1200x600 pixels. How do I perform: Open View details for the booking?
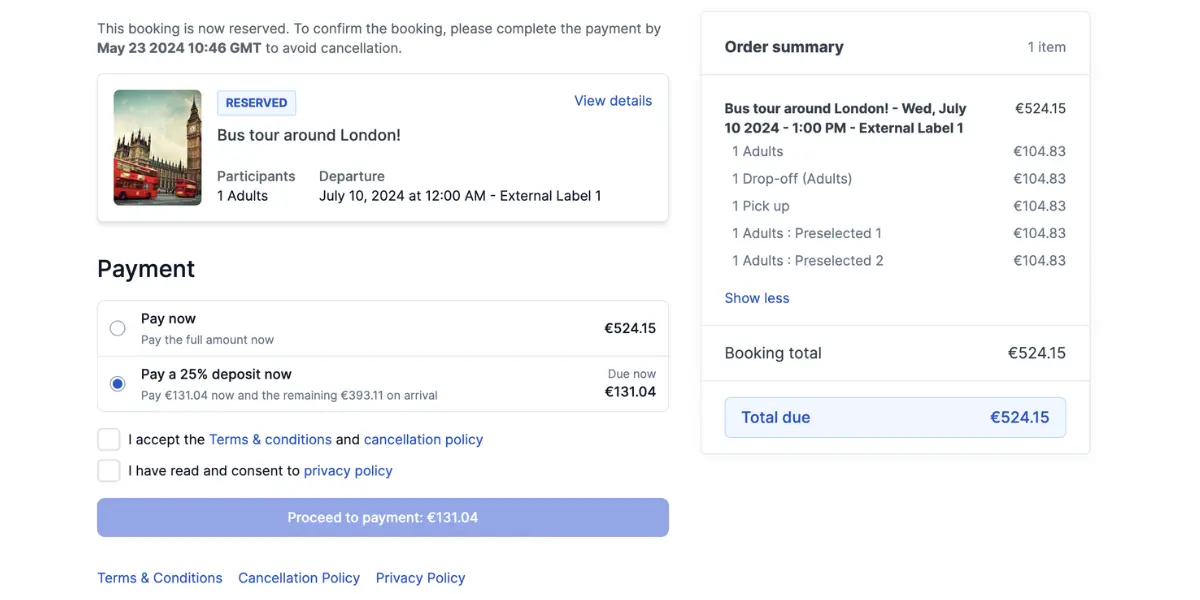click(x=612, y=101)
